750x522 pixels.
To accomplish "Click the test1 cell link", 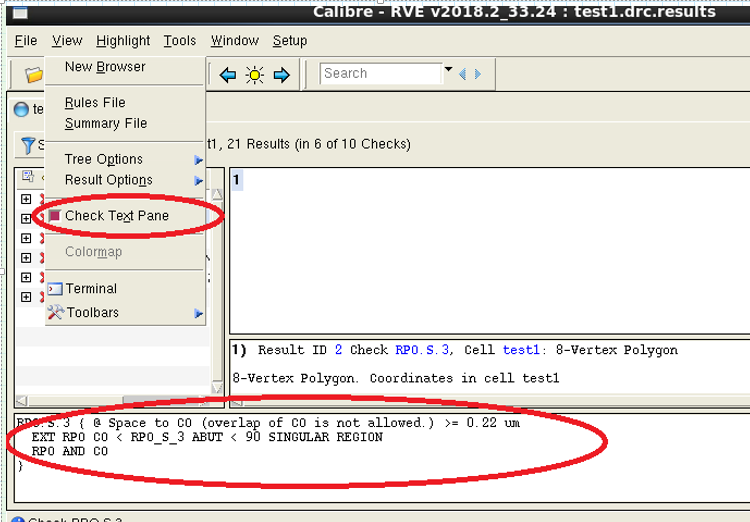I will (x=521, y=350).
